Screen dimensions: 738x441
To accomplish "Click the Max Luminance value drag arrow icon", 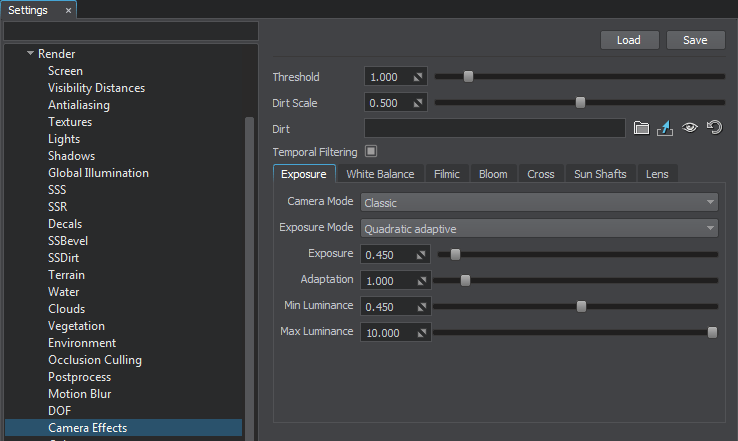I will [x=422, y=333].
